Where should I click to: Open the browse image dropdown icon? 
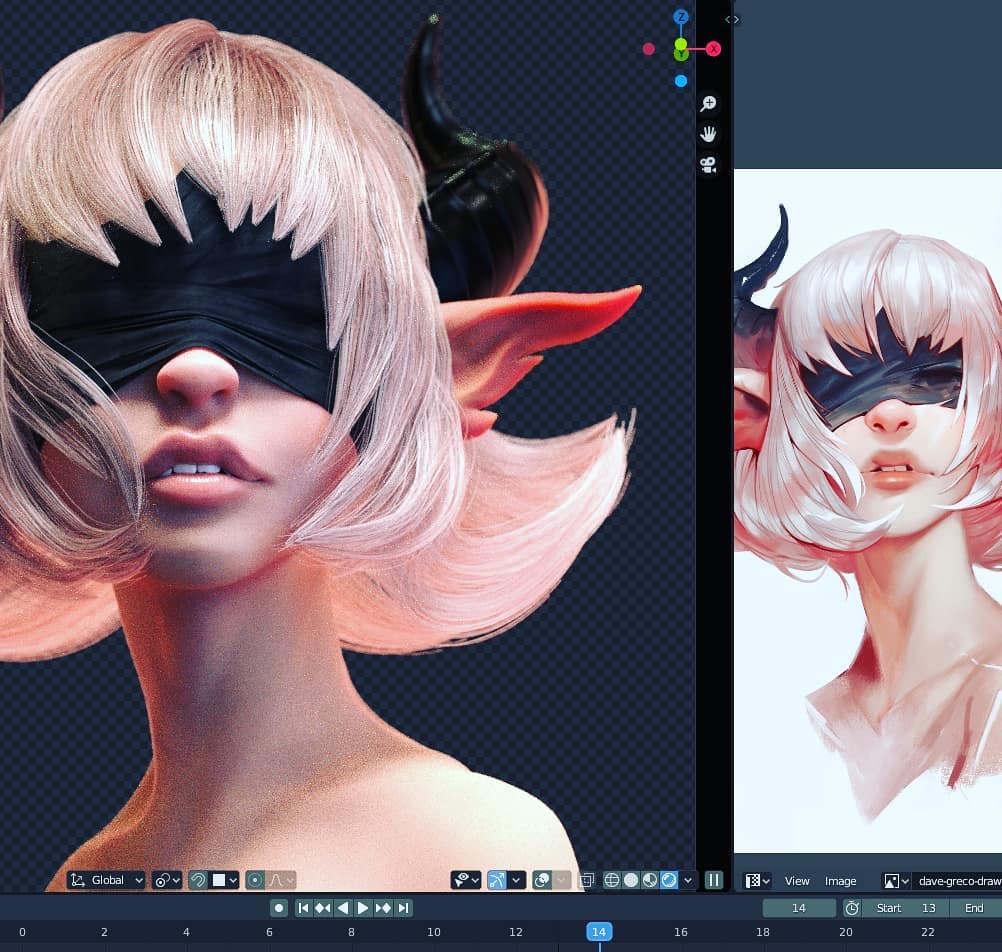[x=897, y=881]
